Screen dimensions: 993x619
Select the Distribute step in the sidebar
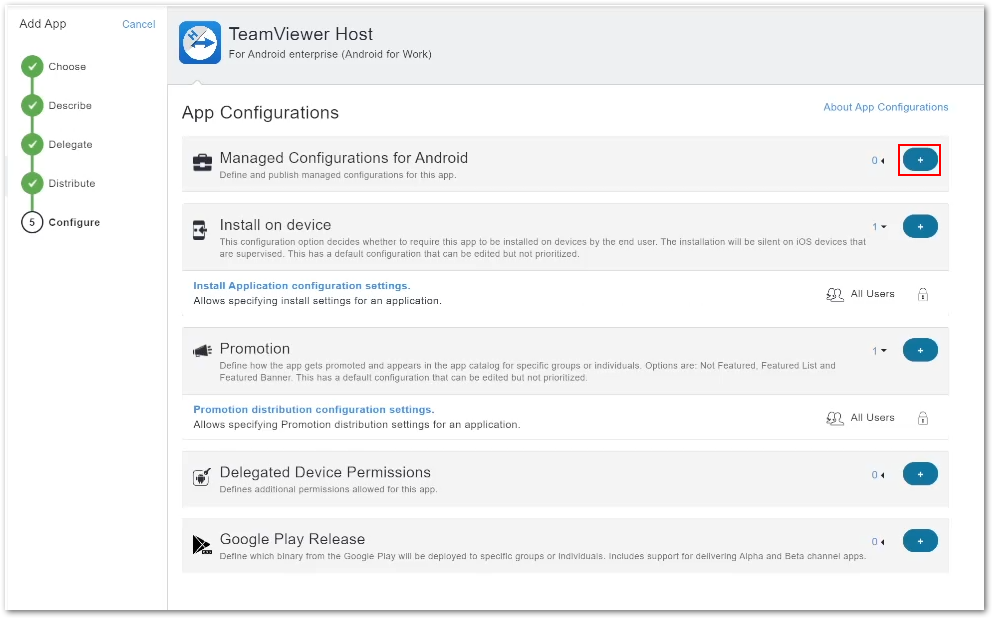click(72, 183)
